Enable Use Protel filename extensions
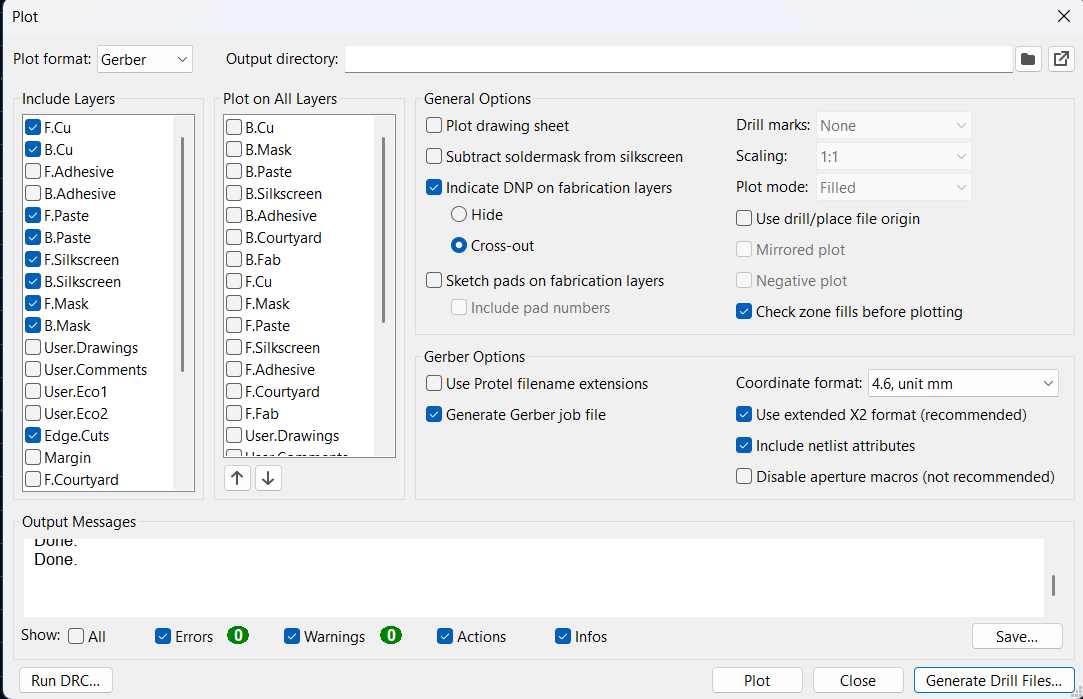 [x=434, y=384]
